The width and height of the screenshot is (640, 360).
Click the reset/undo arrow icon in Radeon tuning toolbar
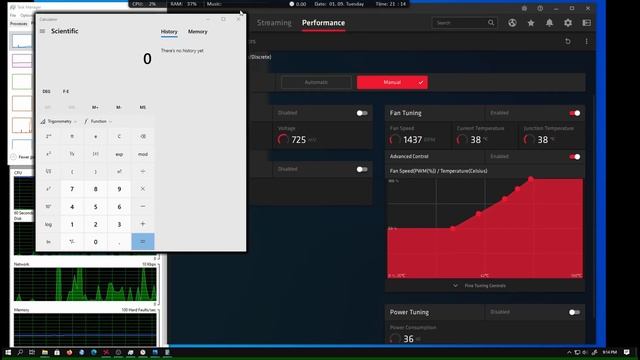(568, 41)
